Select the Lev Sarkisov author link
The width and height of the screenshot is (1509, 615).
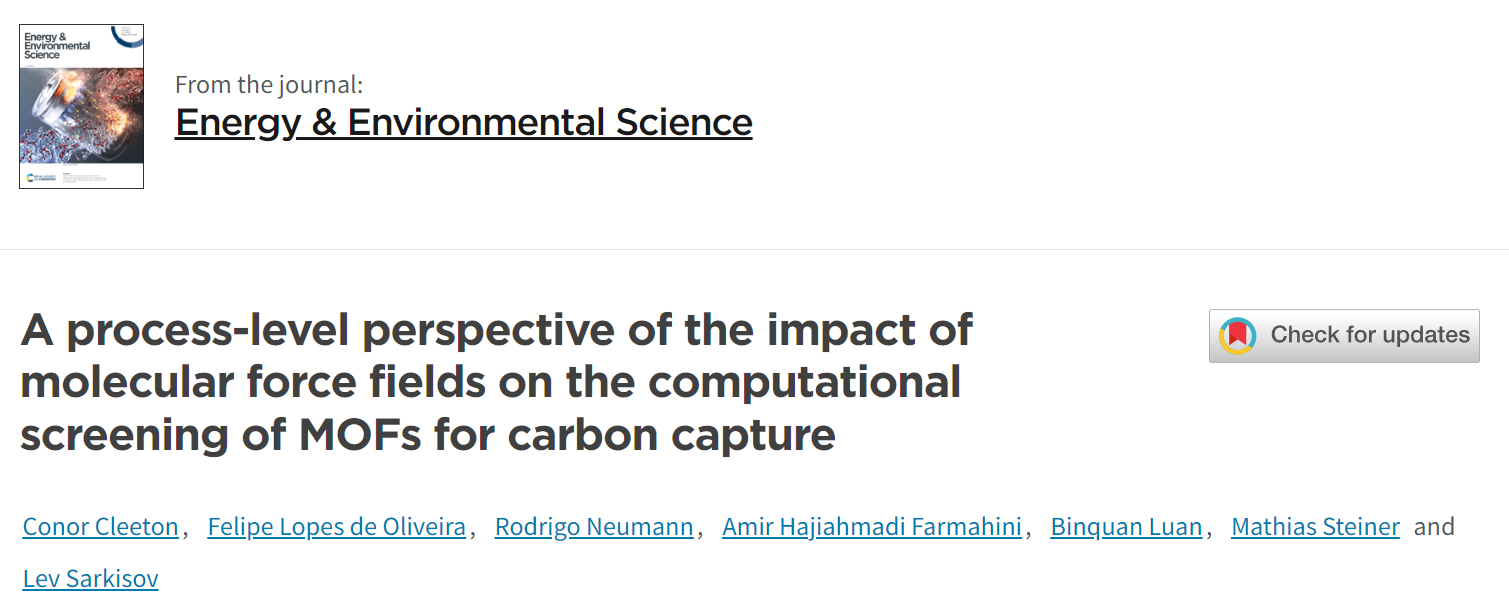coord(90,578)
